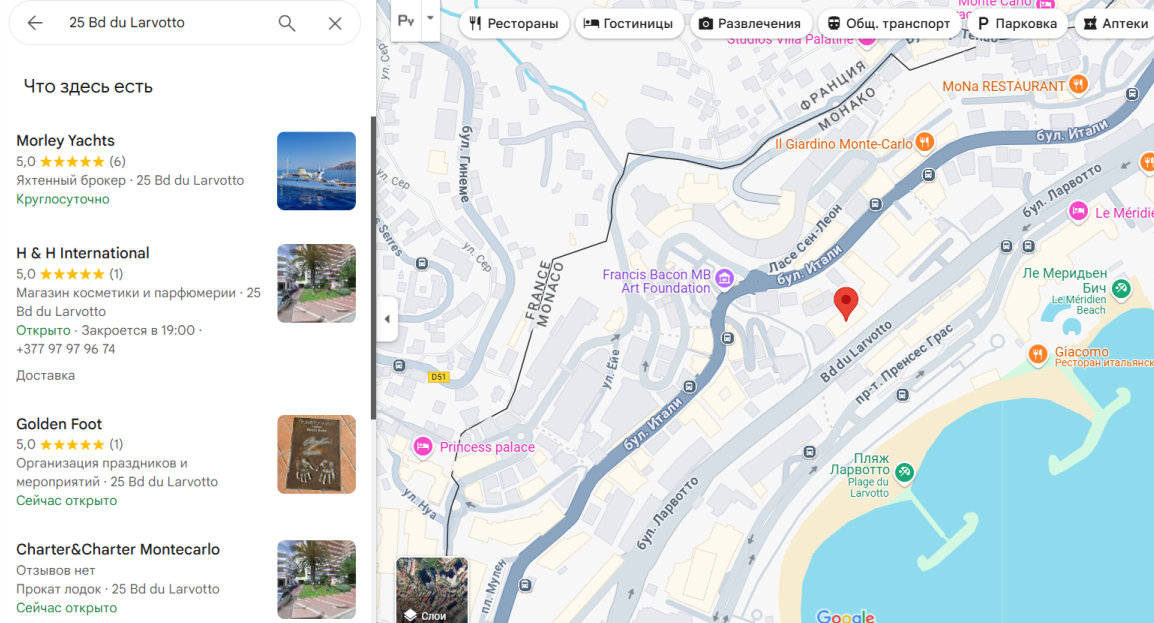Select the Парковка filter chip
Viewport: 1154px width, 623px height.
(x=1017, y=24)
